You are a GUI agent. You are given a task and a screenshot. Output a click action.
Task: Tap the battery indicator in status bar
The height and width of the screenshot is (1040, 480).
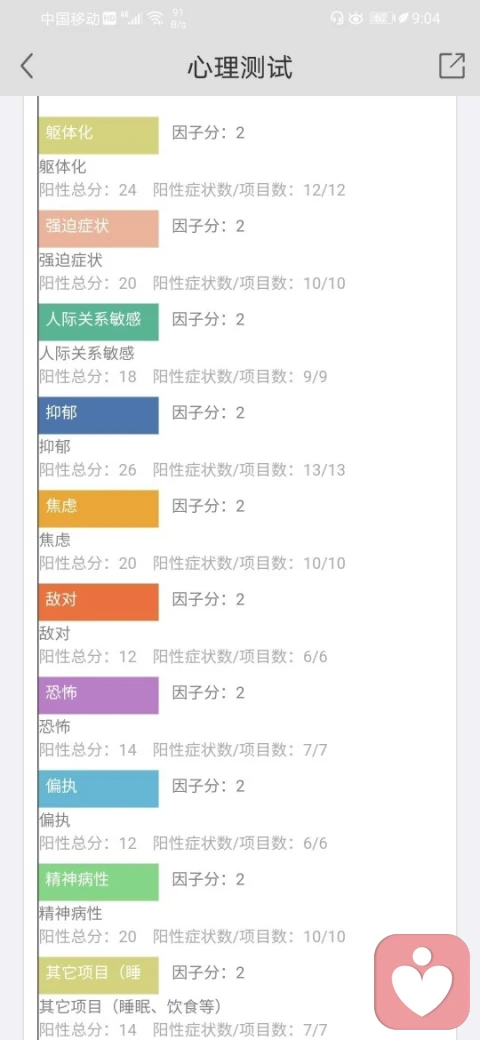pos(383,18)
